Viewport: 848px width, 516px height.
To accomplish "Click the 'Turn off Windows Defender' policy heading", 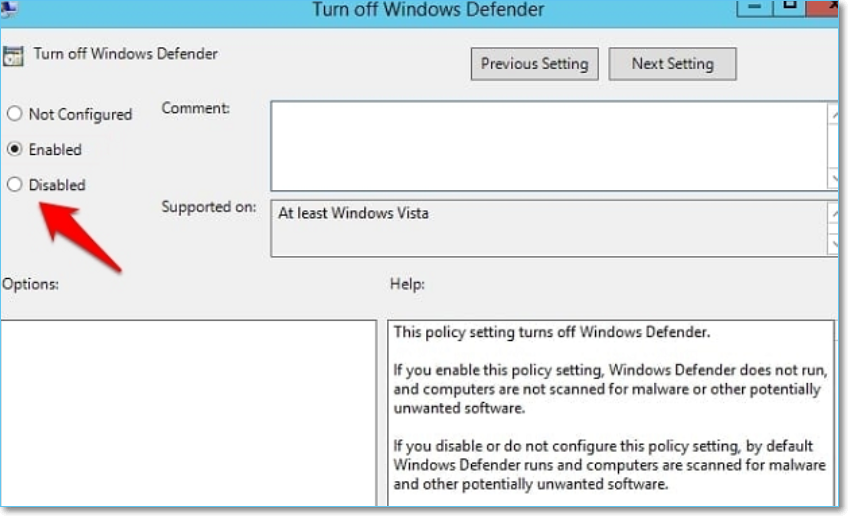I will coord(125,54).
